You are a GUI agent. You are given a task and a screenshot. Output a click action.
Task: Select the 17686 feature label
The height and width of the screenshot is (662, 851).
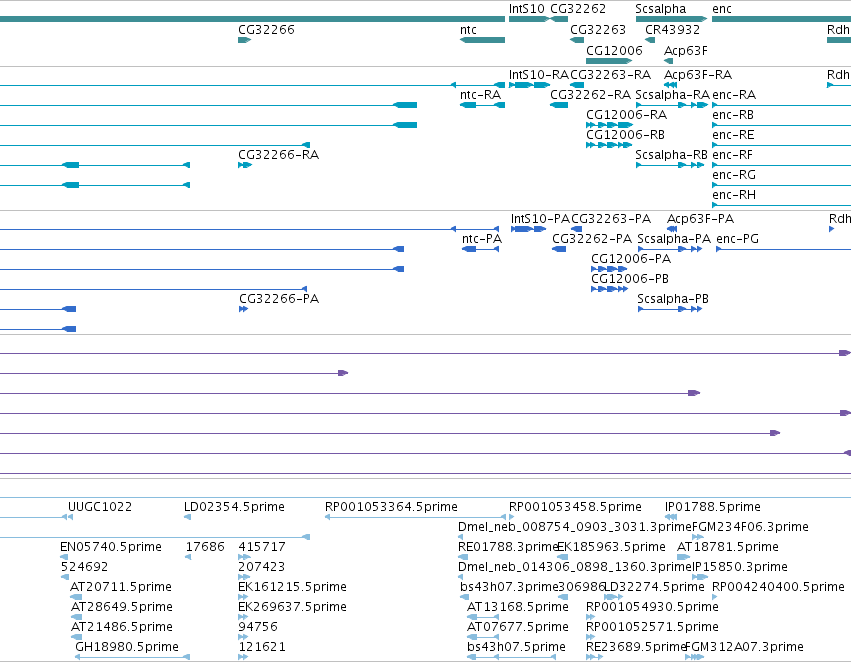[x=205, y=547]
